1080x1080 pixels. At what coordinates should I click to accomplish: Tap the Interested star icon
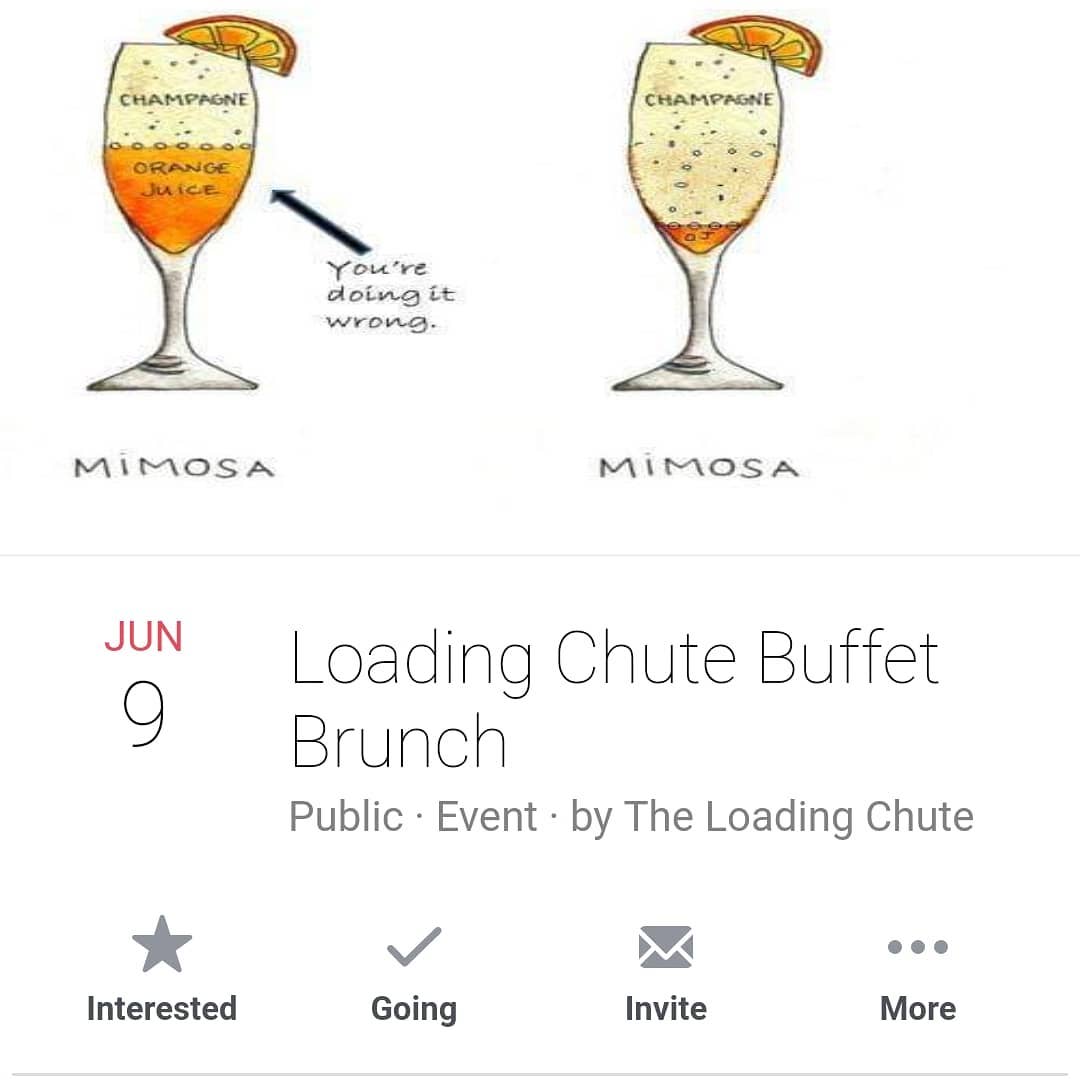point(162,944)
